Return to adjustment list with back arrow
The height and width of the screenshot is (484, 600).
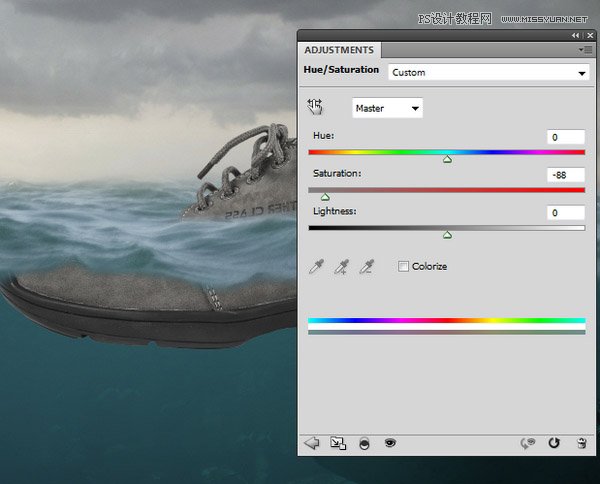click(311, 442)
